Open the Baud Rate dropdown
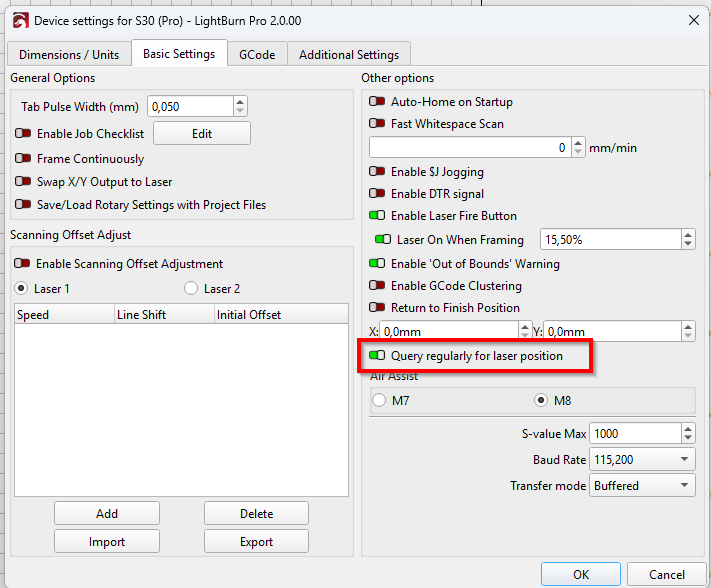The width and height of the screenshot is (711, 588). click(x=642, y=459)
